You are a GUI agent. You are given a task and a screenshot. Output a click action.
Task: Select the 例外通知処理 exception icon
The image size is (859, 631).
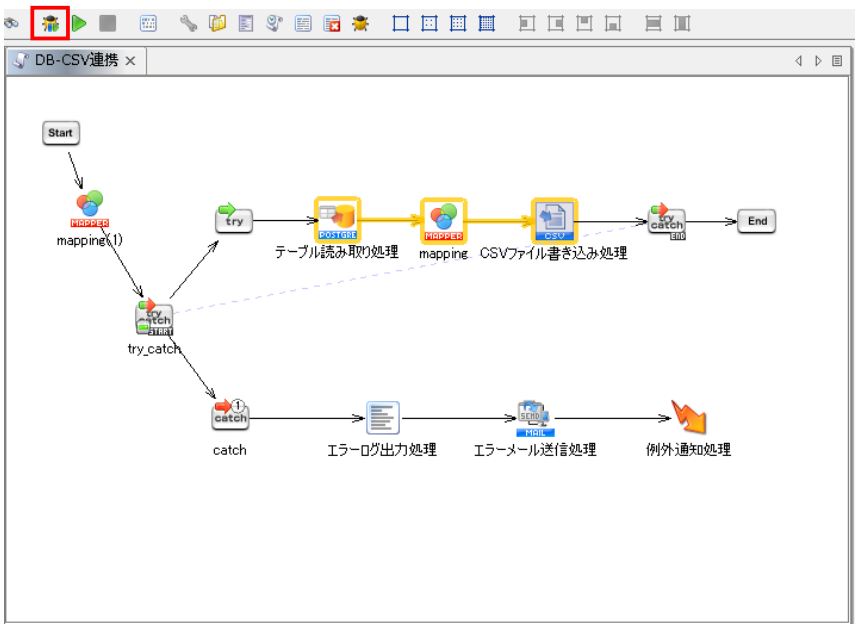(688, 417)
